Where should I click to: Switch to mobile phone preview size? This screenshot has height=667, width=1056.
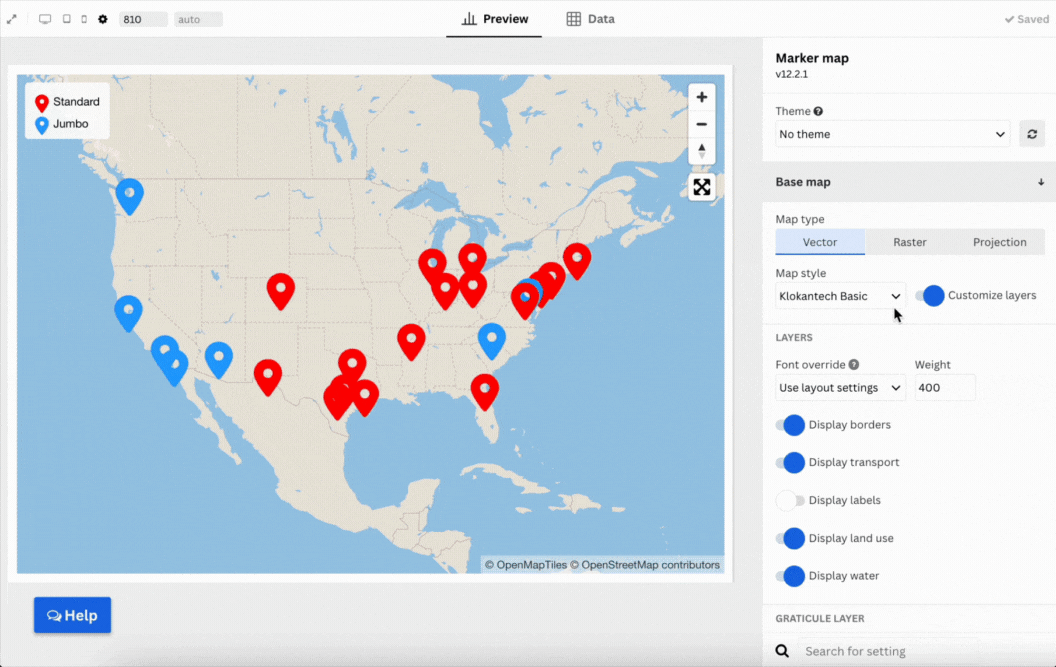point(84,19)
